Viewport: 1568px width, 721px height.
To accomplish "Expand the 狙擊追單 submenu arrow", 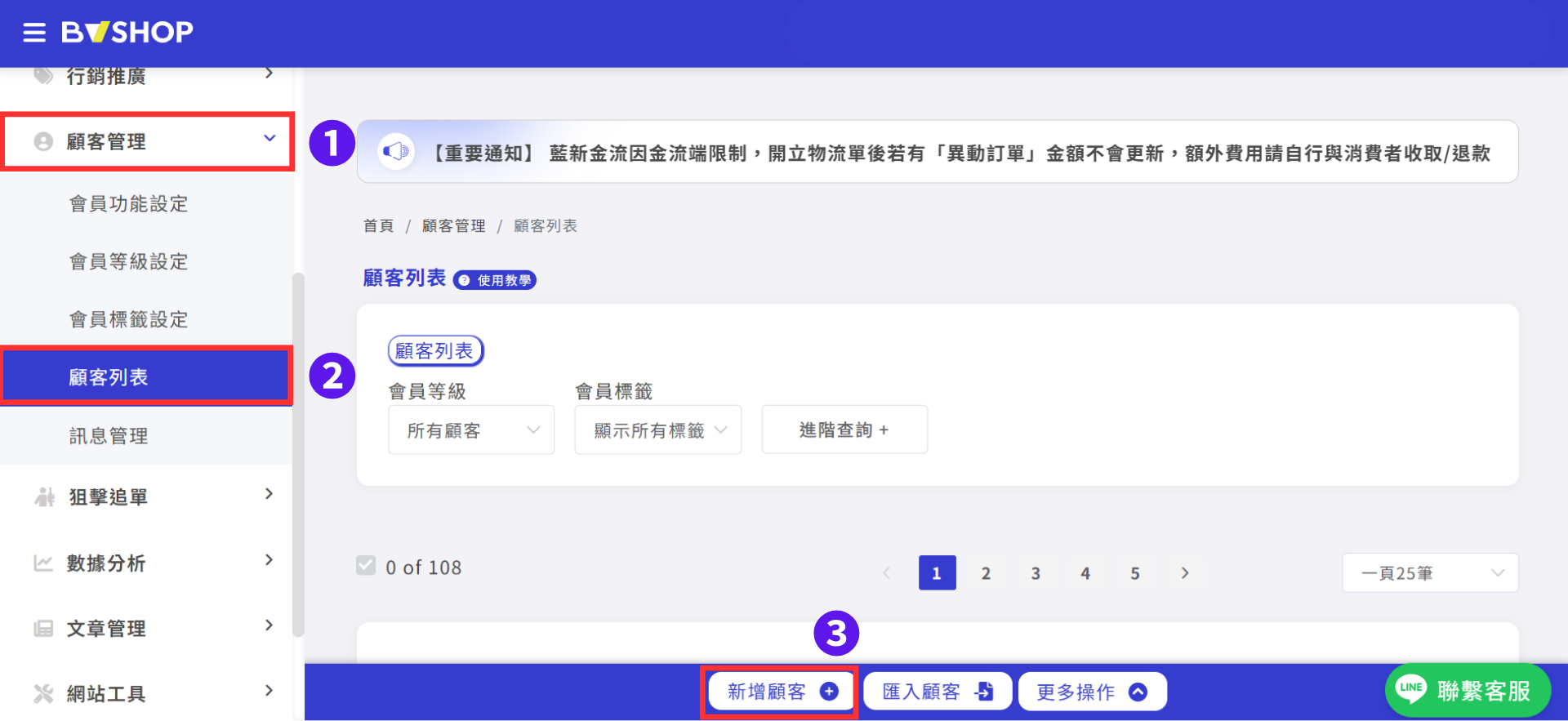I will pos(269,494).
